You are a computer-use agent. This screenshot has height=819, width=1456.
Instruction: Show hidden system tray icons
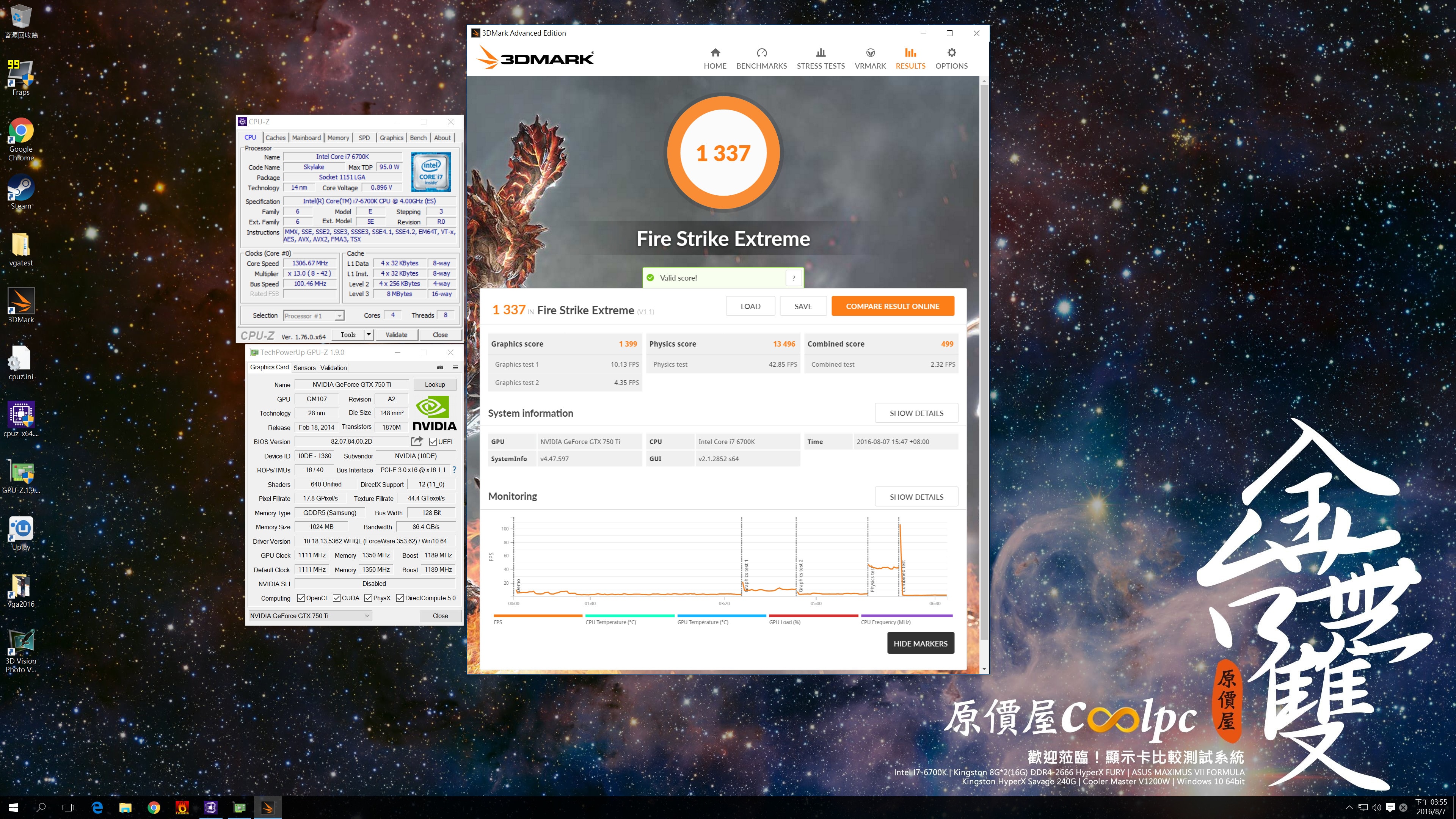tap(1349, 808)
